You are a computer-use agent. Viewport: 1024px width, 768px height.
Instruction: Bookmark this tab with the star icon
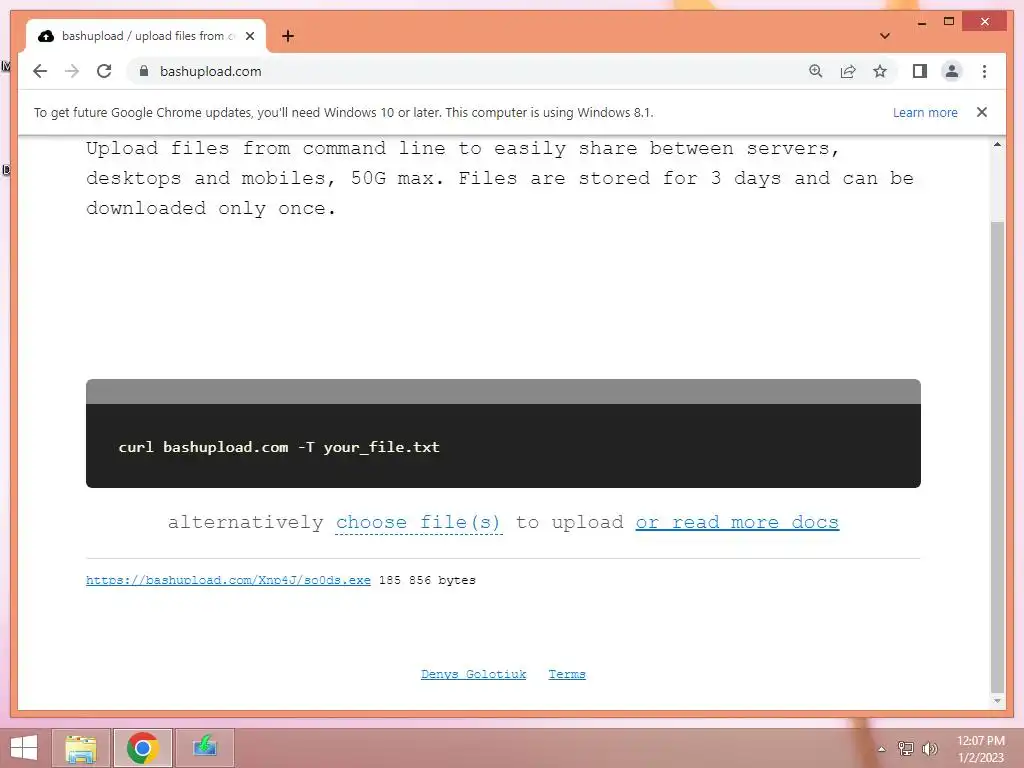tap(880, 71)
